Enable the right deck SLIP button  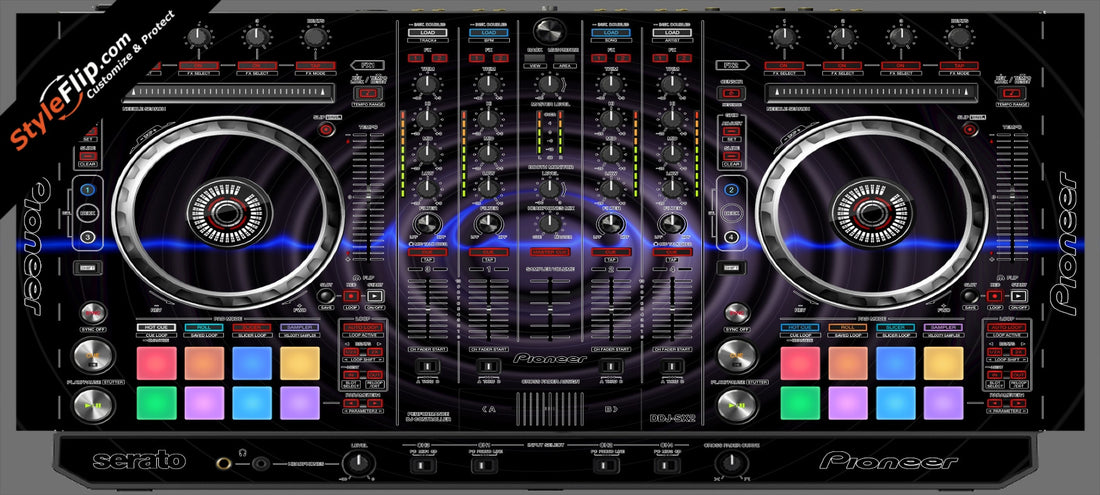[x=969, y=130]
